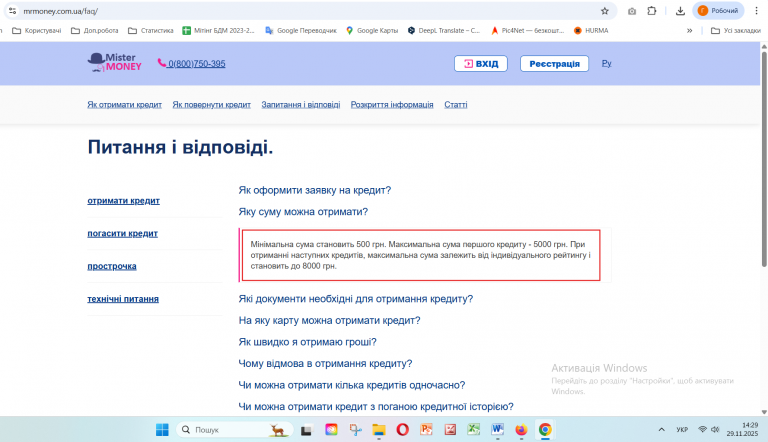Click the page vertical scrollbar thumb

[x=764, y=159]
